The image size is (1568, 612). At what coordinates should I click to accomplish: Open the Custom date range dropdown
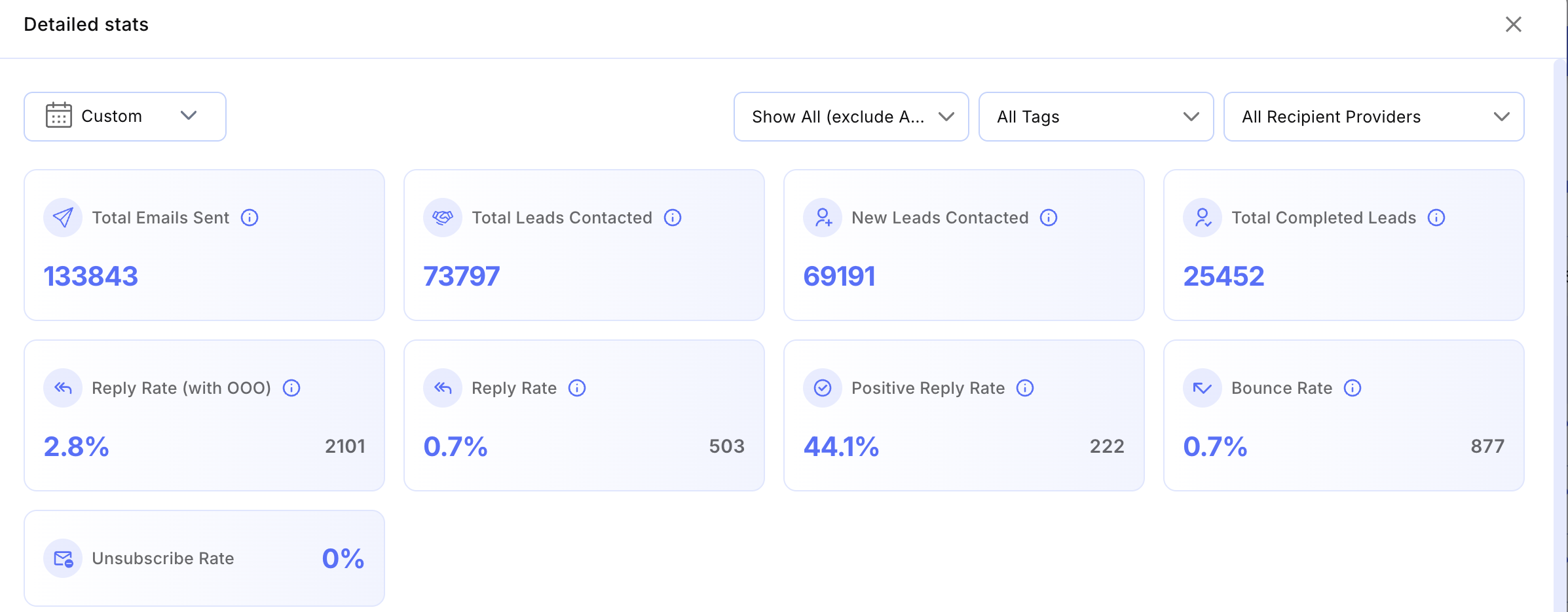coord(125,117)
